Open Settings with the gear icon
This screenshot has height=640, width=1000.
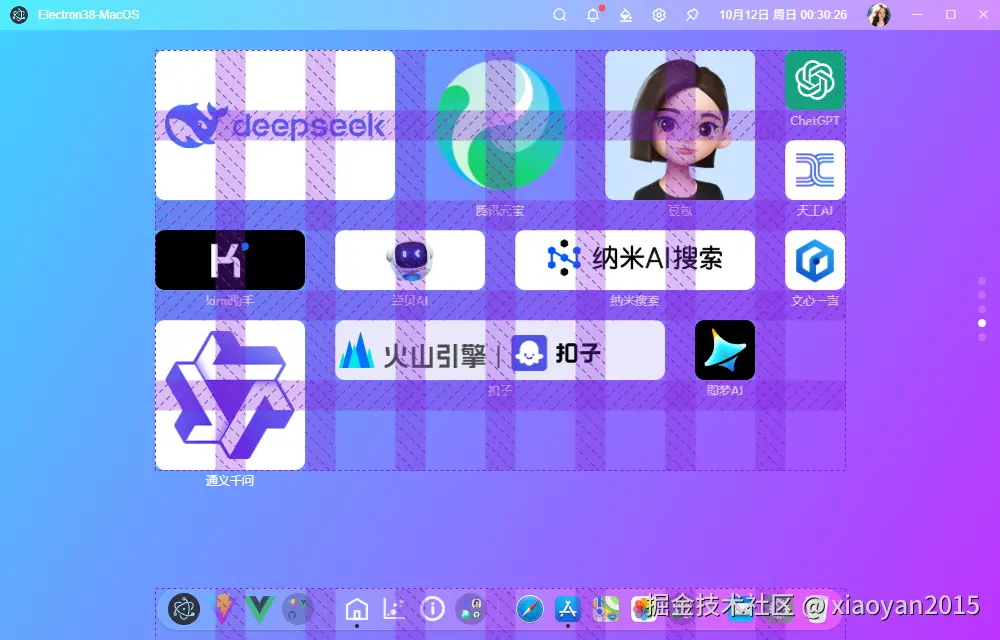click(x=658, y=15)
